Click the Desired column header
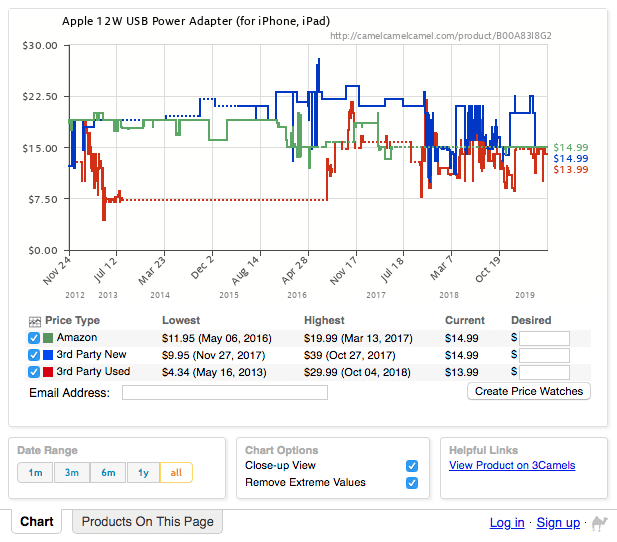Screen dimensions: 617x542 click(x=531, y=320)
